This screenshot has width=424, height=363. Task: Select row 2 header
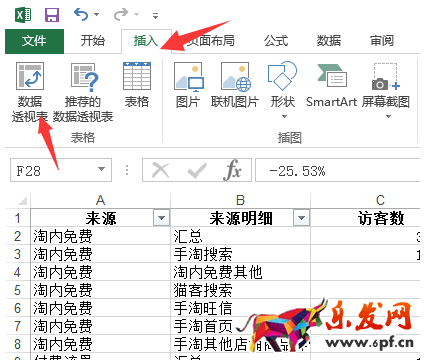click(18, 236)
